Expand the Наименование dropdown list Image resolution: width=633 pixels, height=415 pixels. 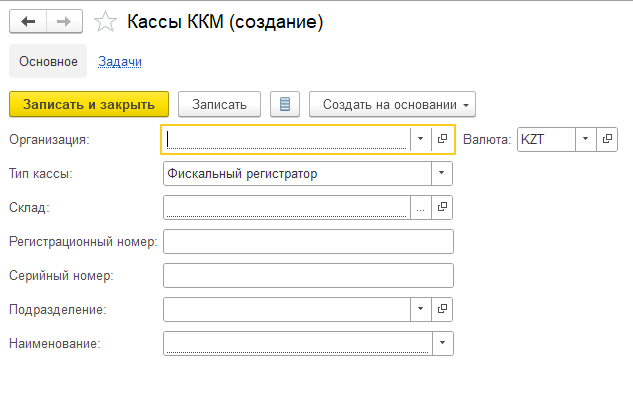442,343
